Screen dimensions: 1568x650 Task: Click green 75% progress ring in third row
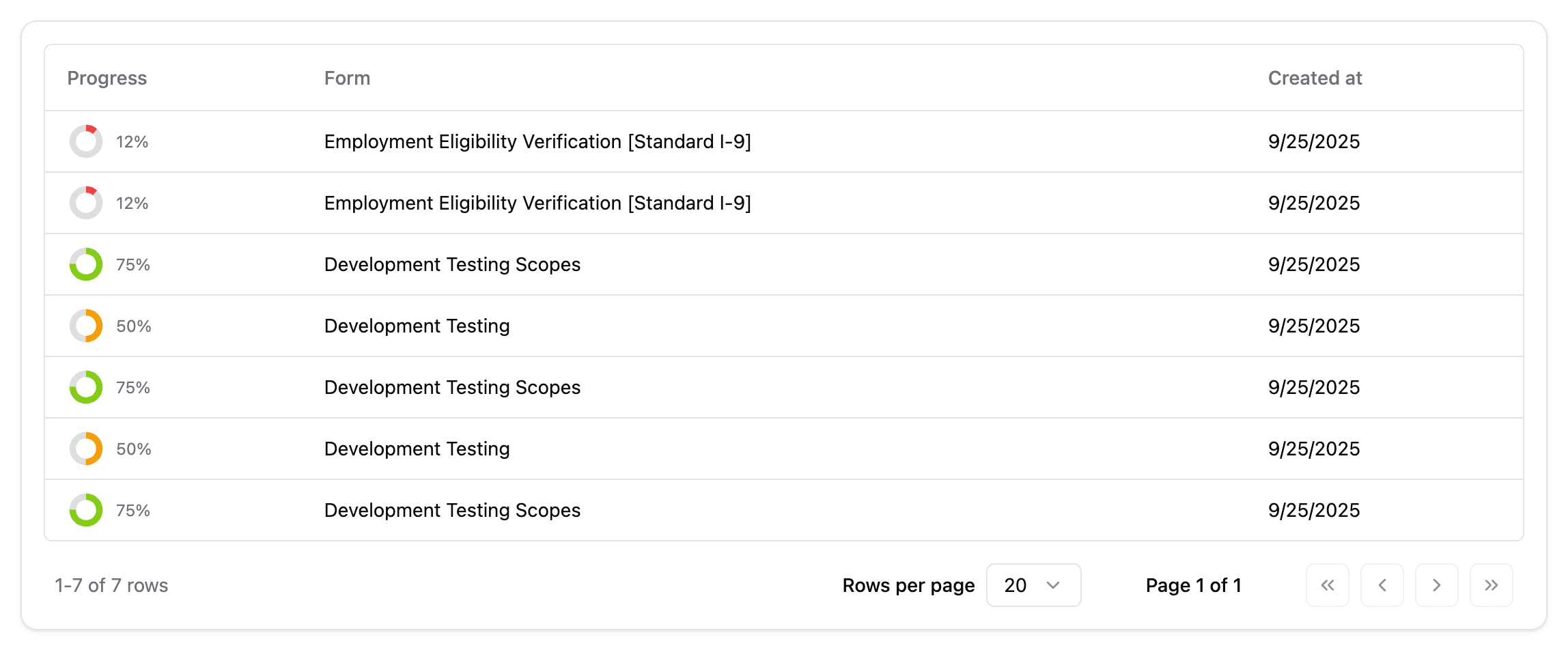86,264
